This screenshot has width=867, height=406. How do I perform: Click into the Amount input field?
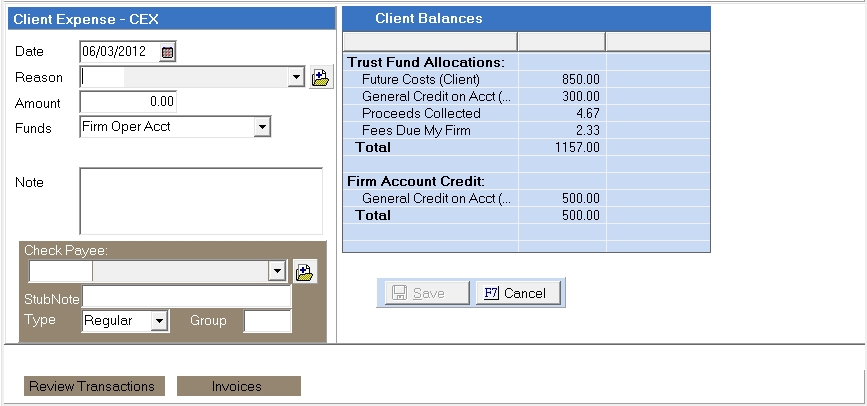pos(128,102)
